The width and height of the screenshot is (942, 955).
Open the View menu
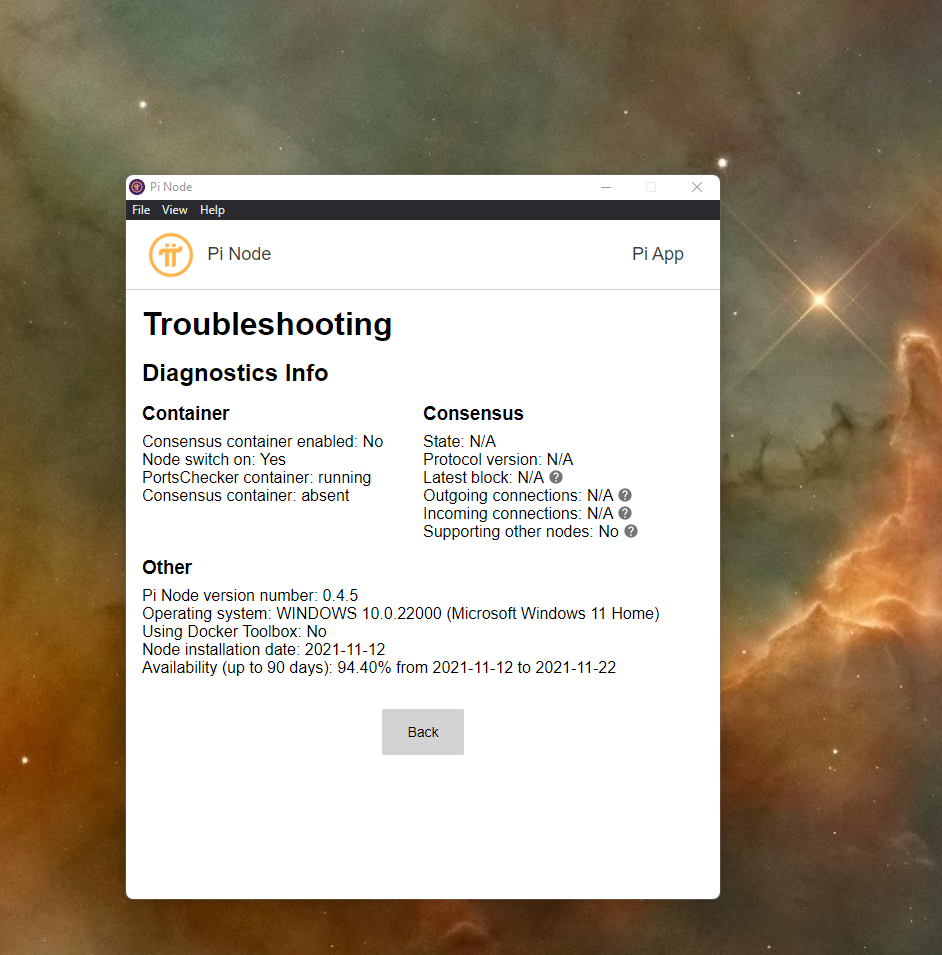coord(175,210)
